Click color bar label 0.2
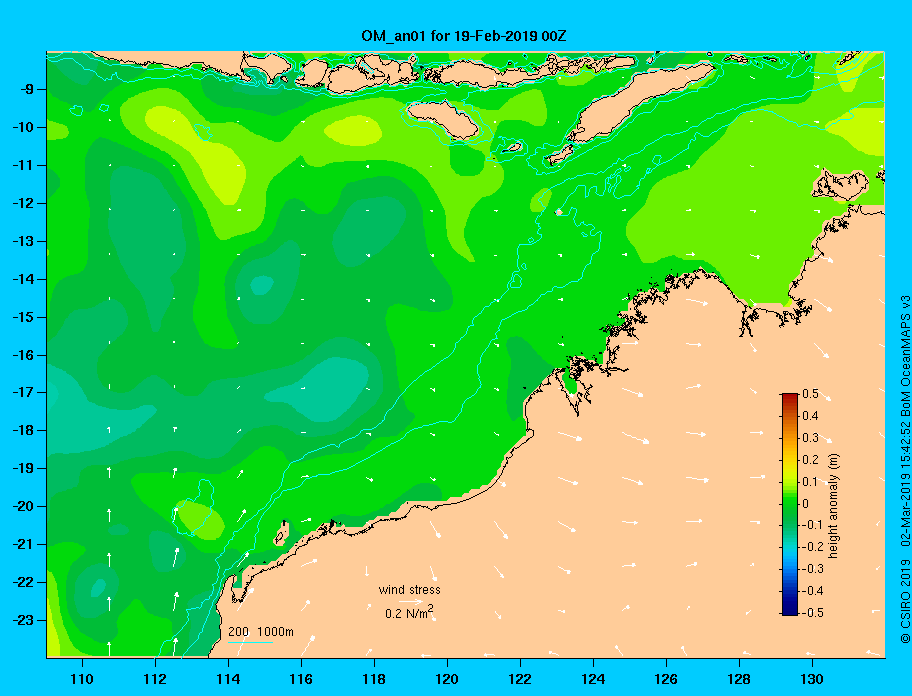This screenshot has height=696, width=912. 810,460
